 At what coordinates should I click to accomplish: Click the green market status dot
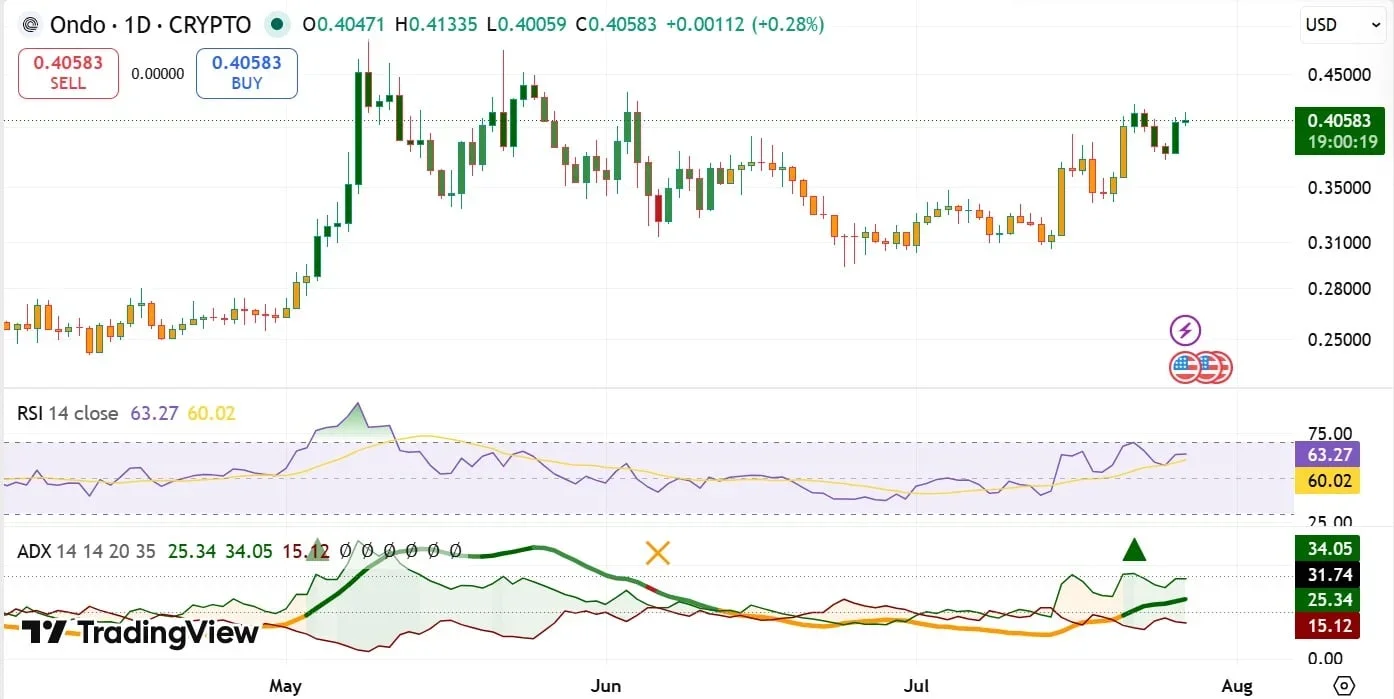[277, 24]
